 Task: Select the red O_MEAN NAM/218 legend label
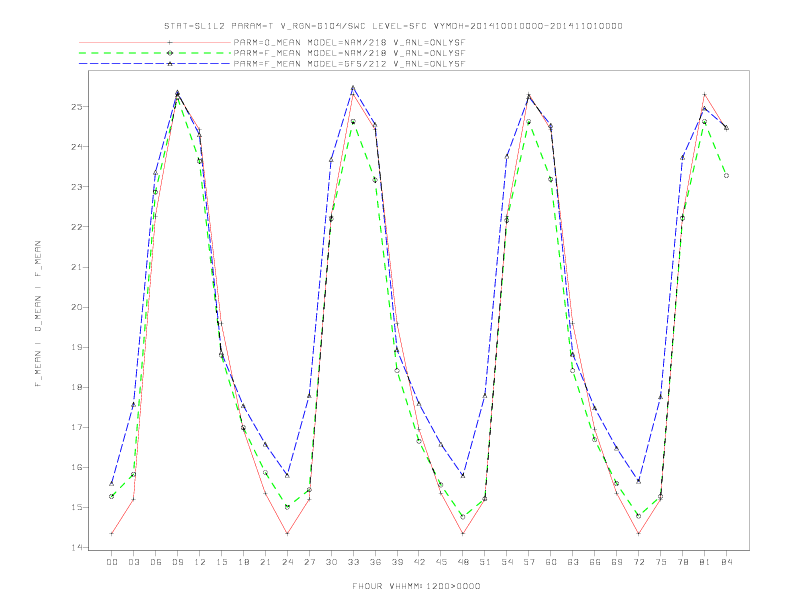point(349,42)
